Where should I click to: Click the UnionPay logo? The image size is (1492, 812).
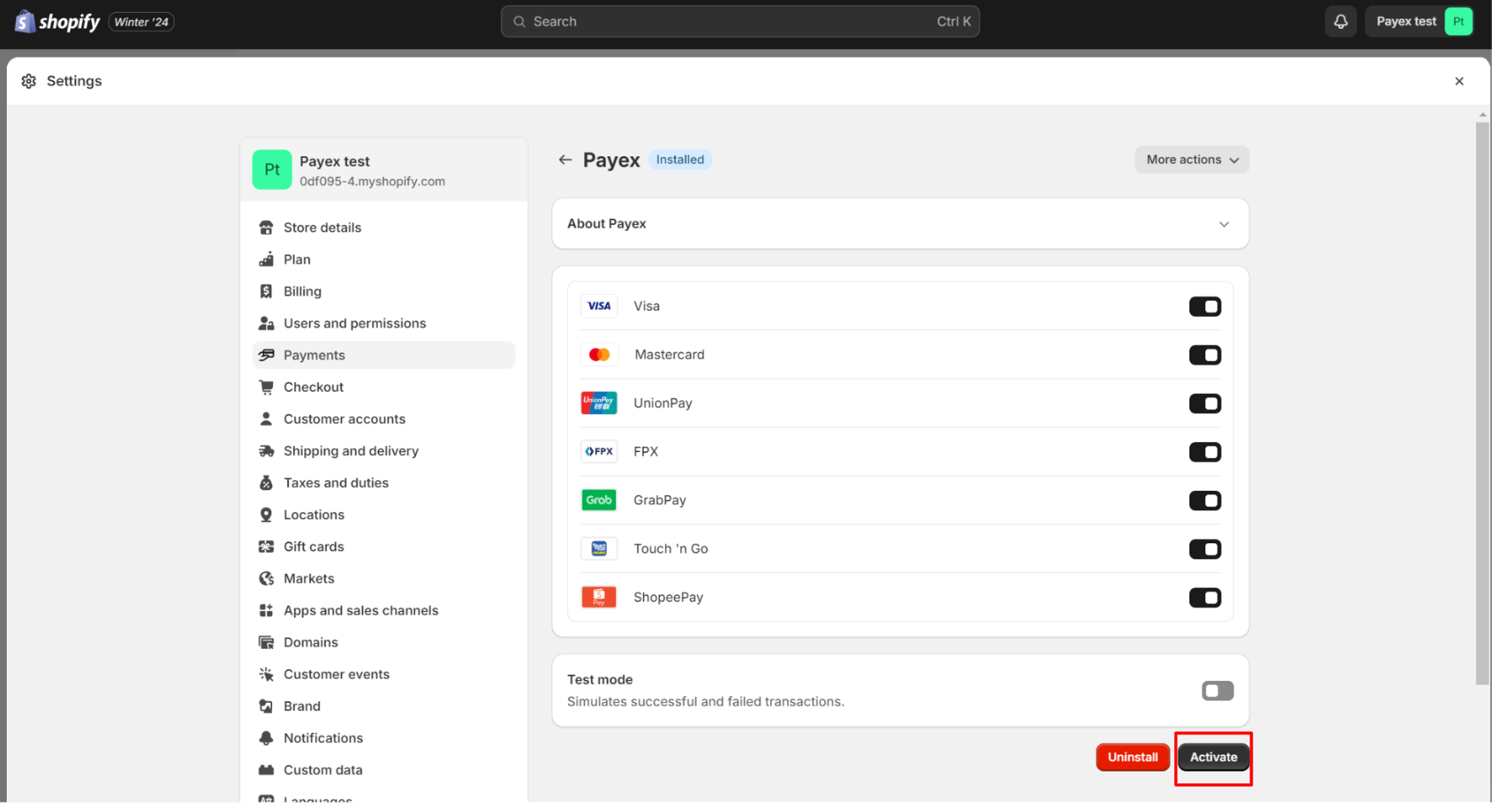(x=598, y=403)
